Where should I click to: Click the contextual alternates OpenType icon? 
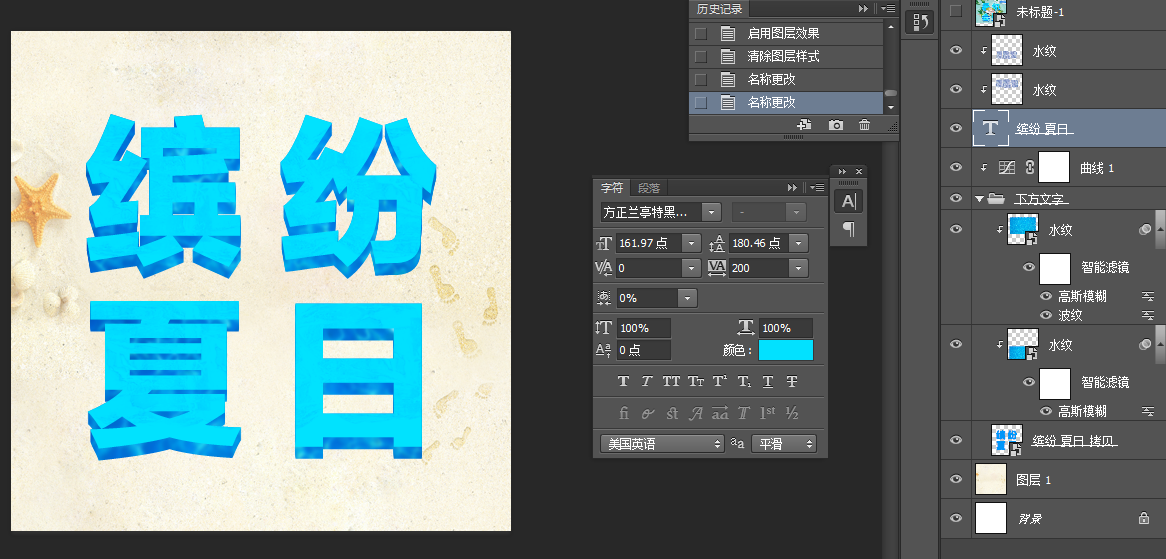648,413
